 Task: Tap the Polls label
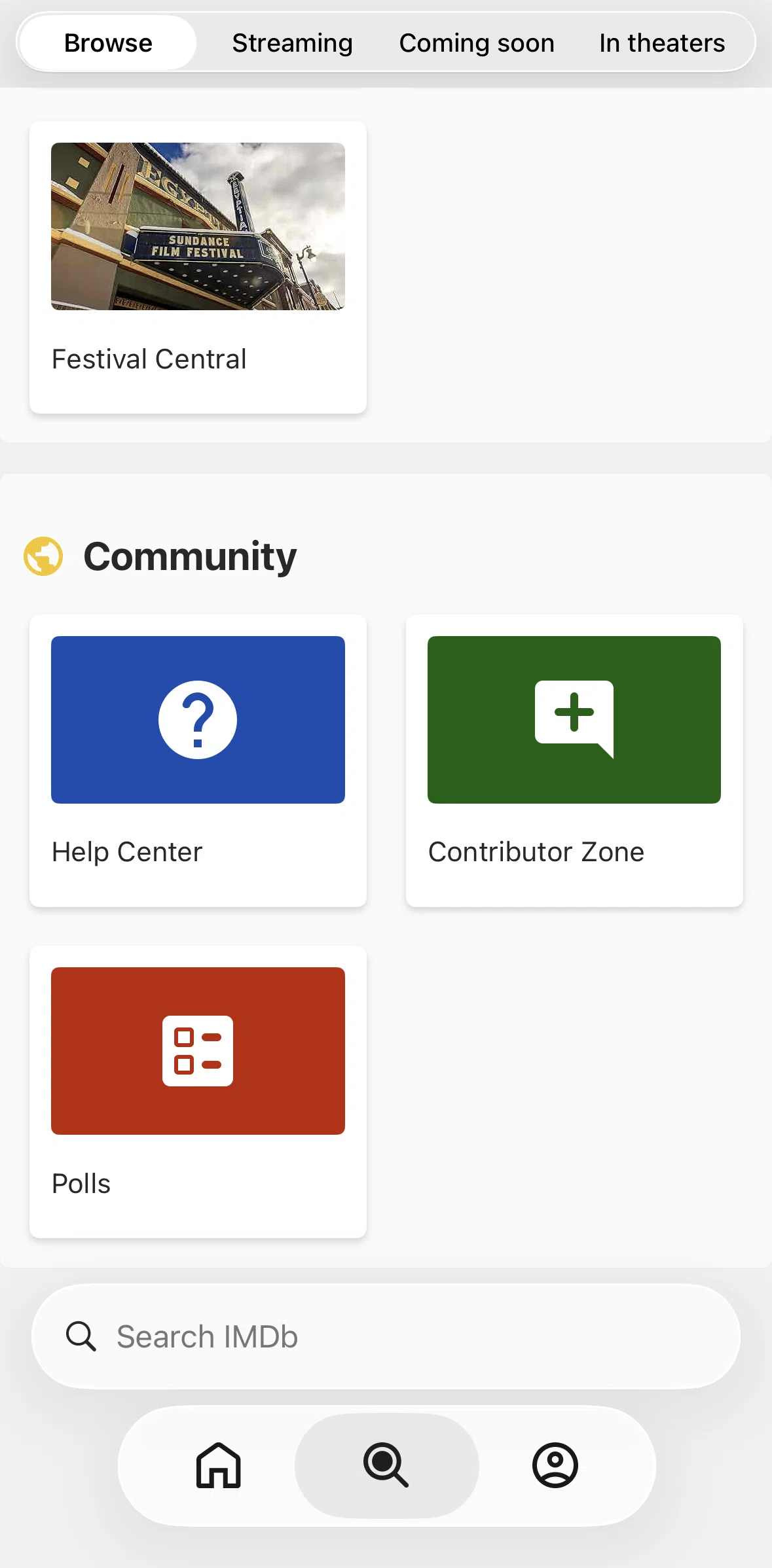[81, 1184]
